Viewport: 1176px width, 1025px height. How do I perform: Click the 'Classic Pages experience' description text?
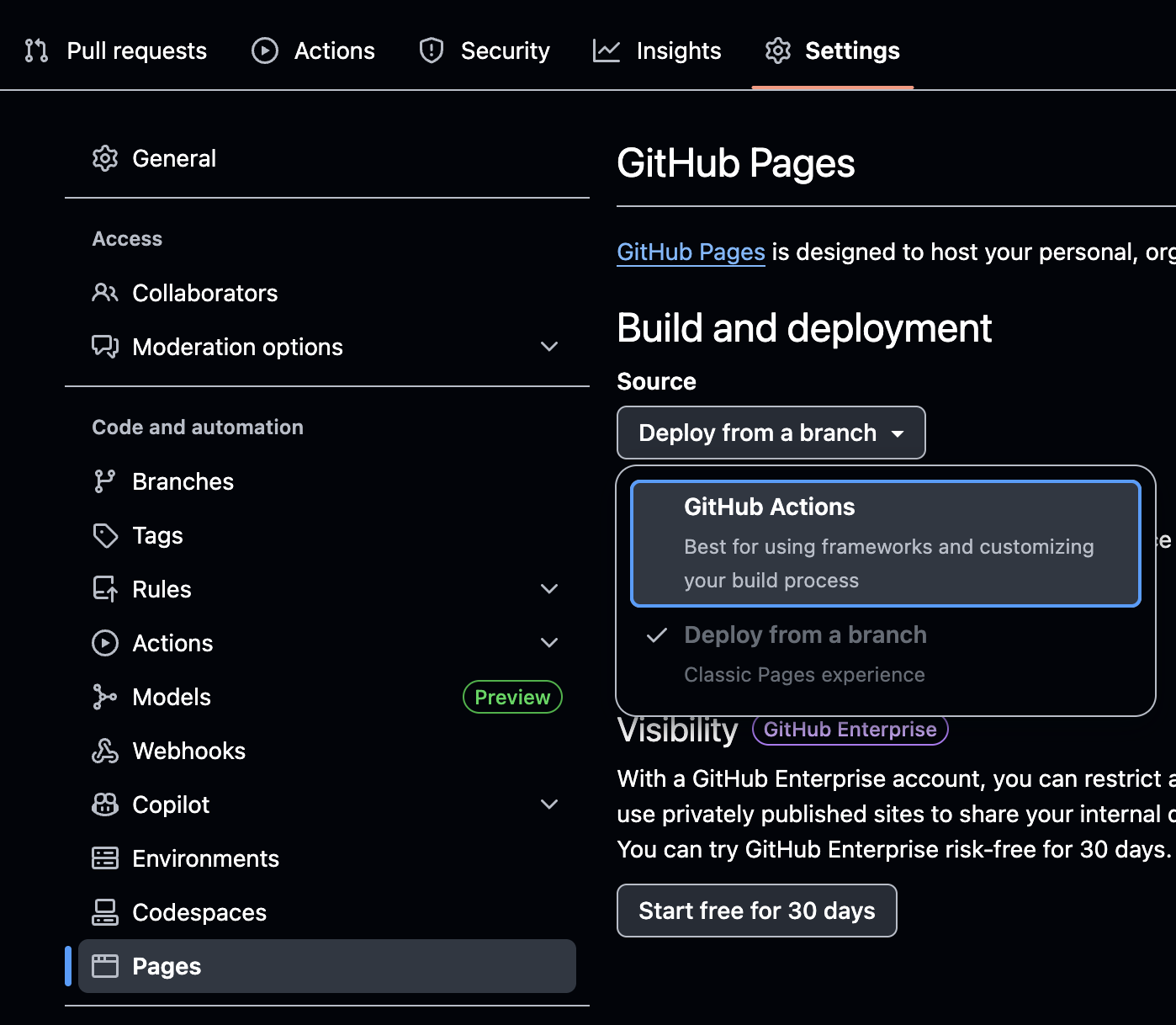[x=805, y=675]
